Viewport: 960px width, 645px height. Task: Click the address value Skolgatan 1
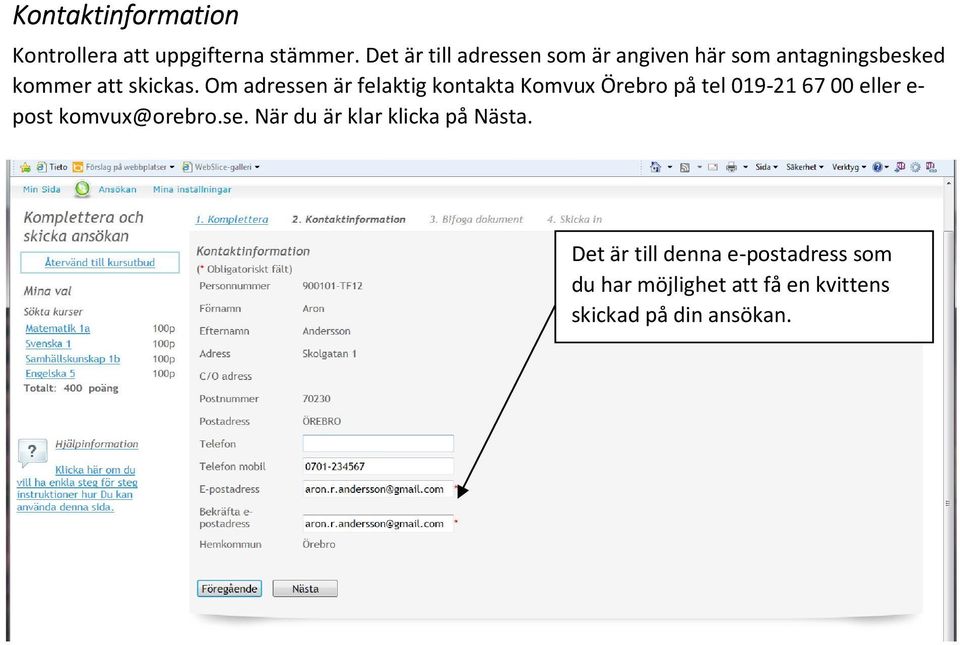[x=329, y=354]
